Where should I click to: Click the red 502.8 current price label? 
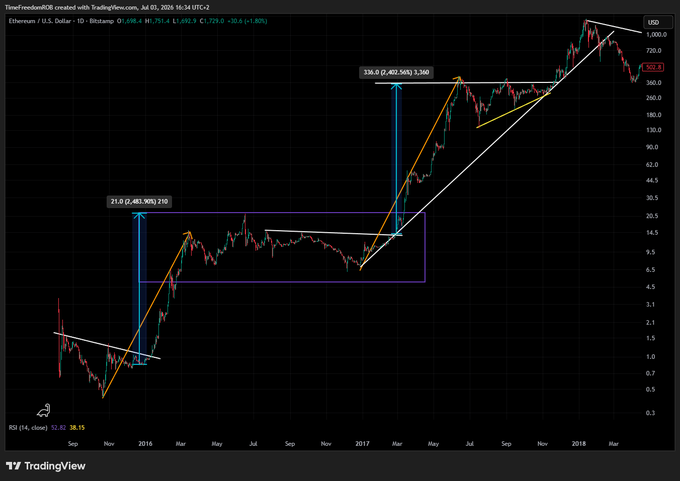(653, 67)
